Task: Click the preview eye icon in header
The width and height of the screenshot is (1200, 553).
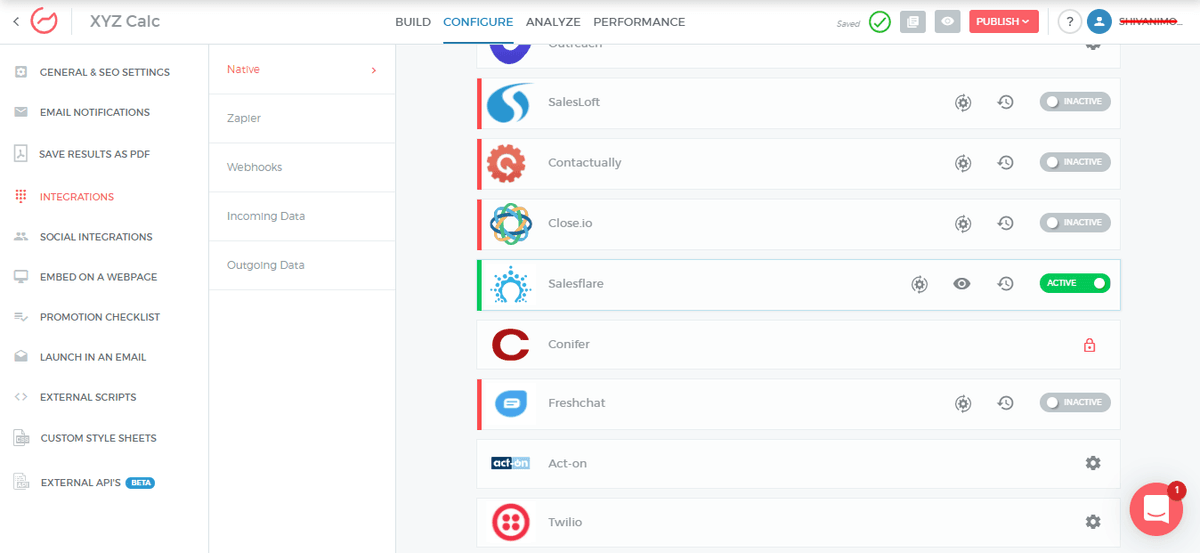Action: 947,21
